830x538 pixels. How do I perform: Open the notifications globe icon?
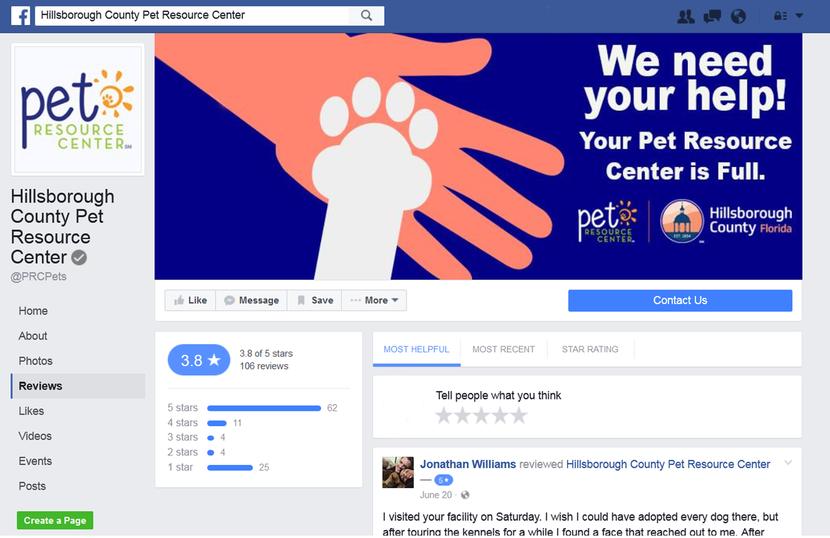[x=738, y=16]
